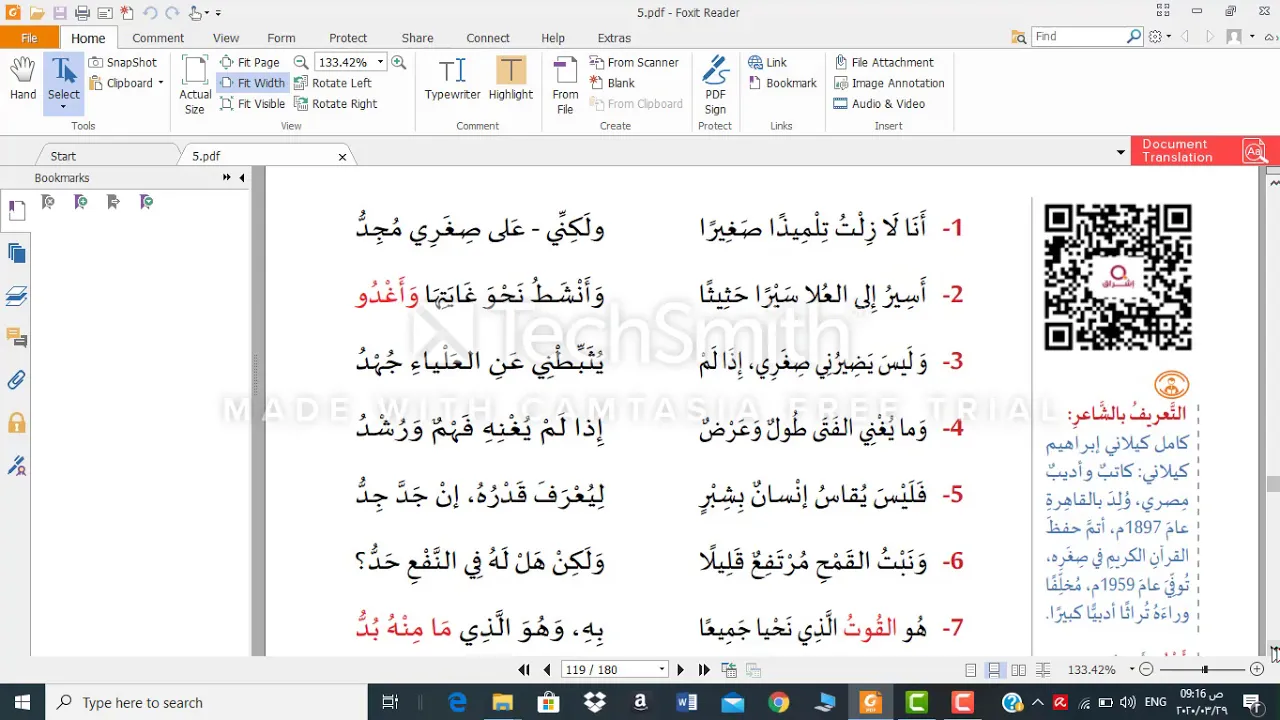
Task: Collapse the Bookmarks navigation panel
Action: click(x=241, y=178)
